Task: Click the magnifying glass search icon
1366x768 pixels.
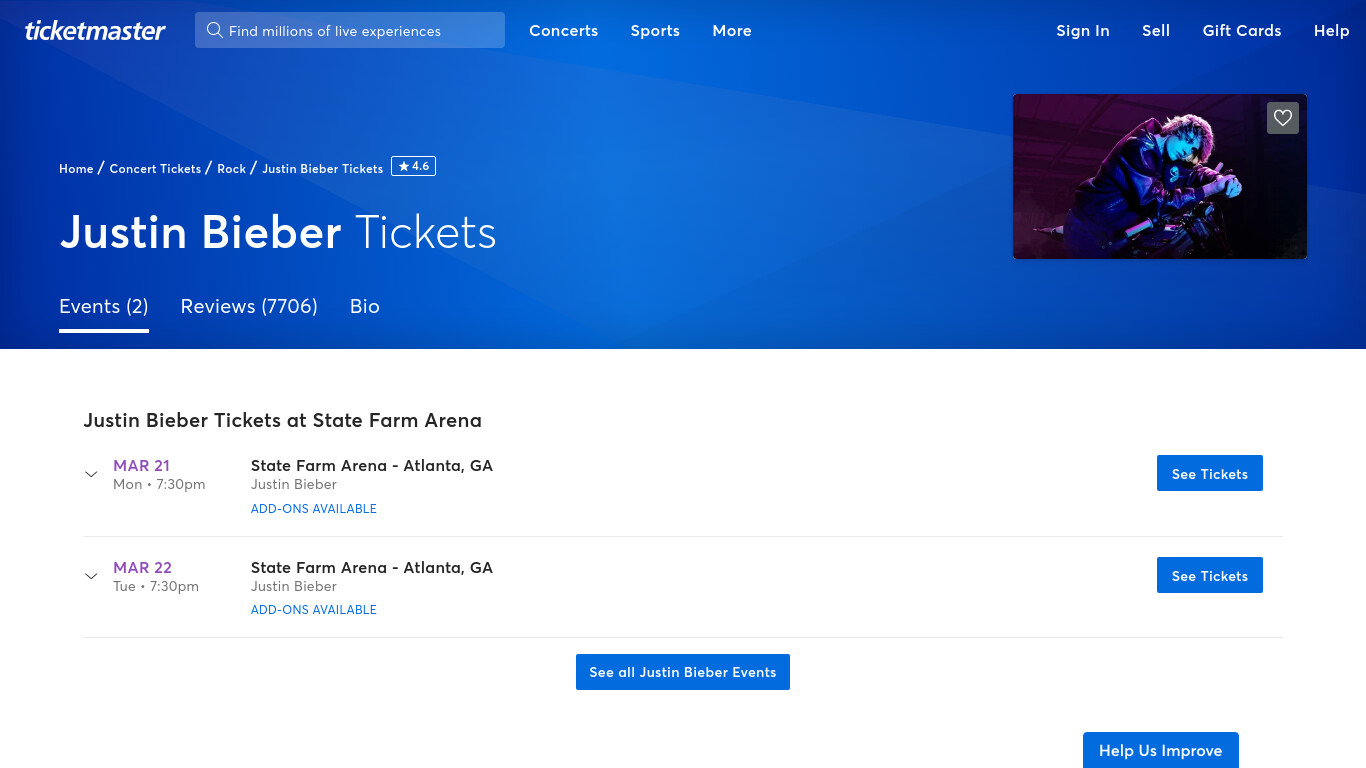Action: (214, 30)
